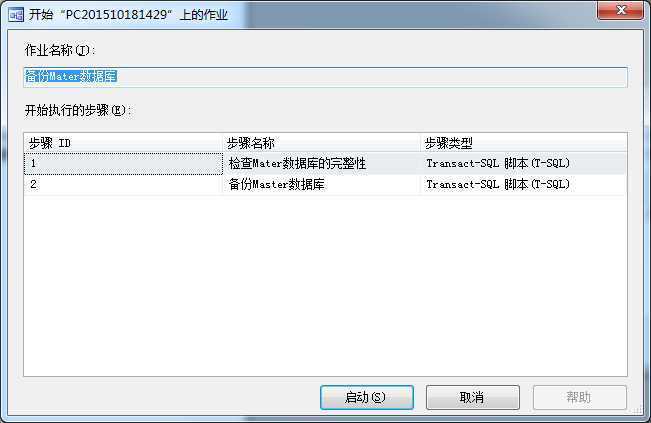Click the 作业名称 text field
This screenshot has width=651, height=423.
pyautogui.click(x=326, y=77)
